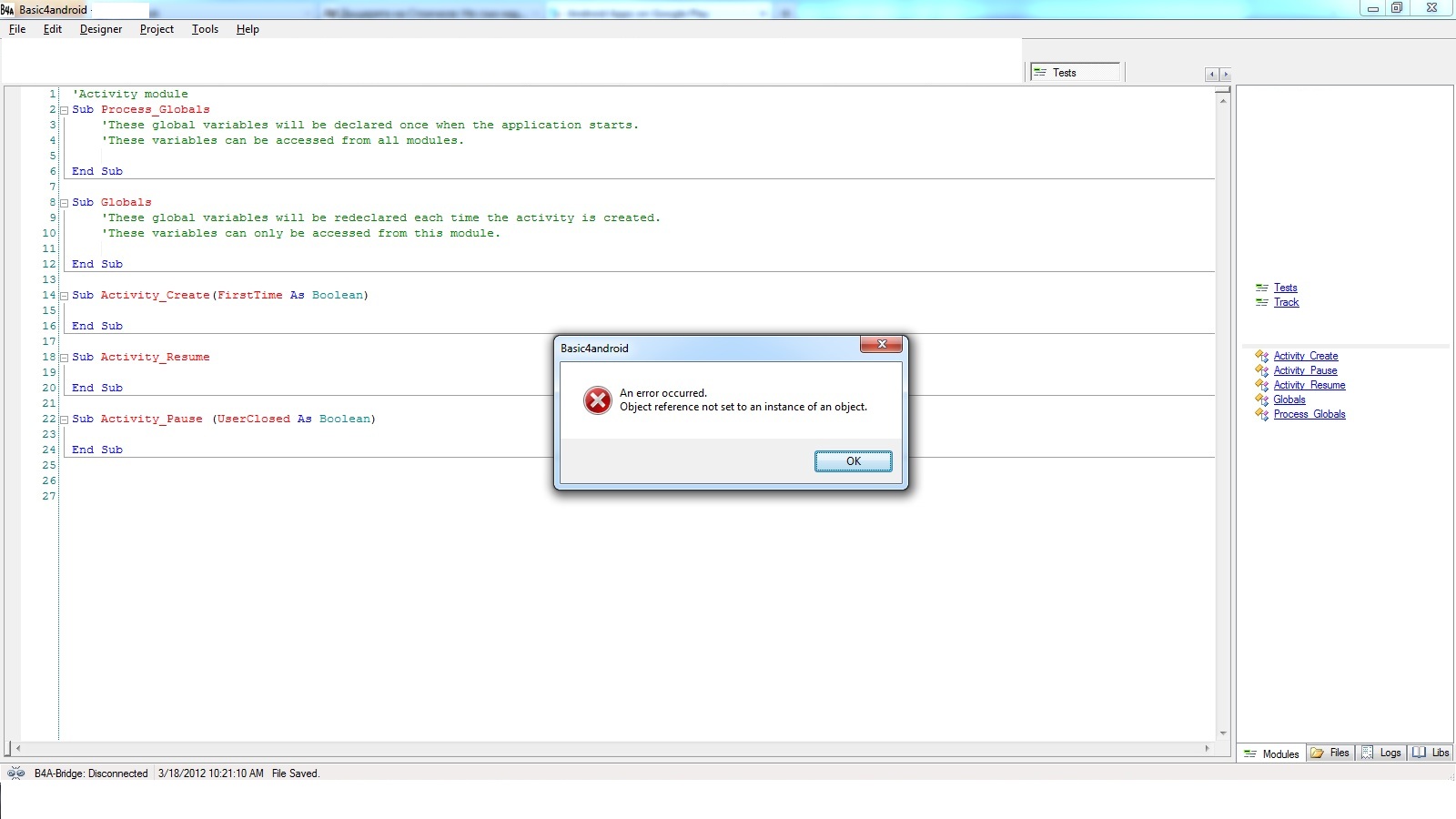Close the Basic4android error dialog

(881, 344)
